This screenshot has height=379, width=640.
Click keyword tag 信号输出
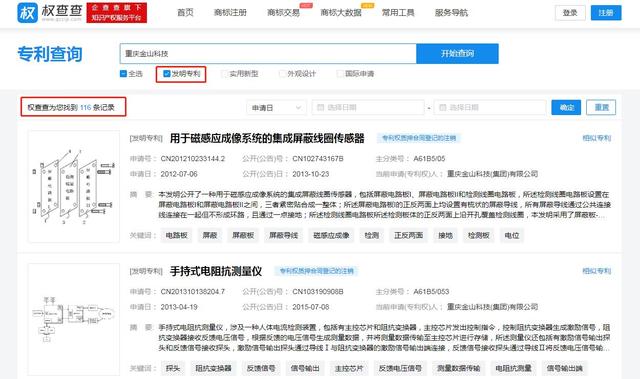click(305, 368)
